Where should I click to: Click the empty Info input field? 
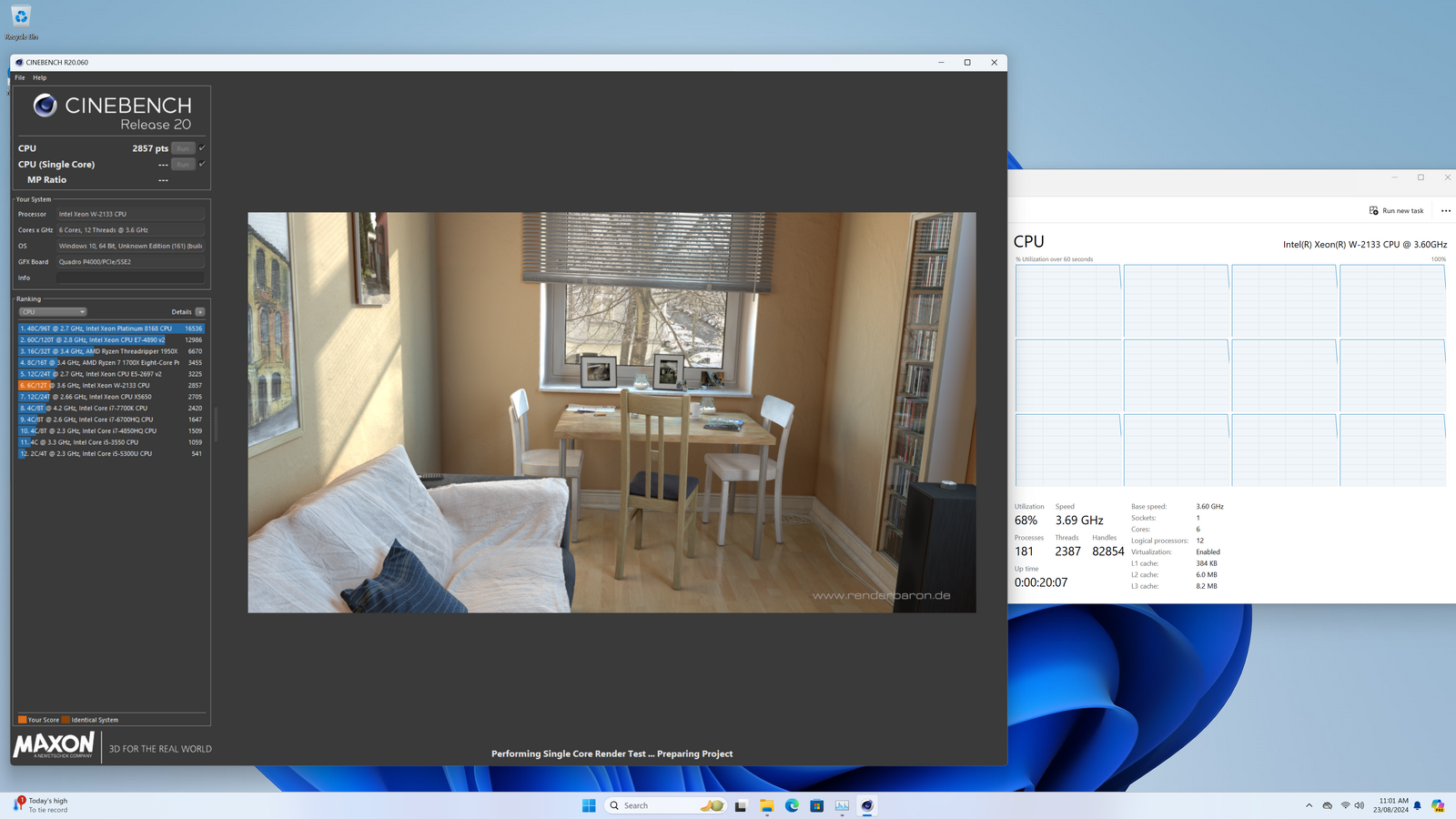click(131, 278)
